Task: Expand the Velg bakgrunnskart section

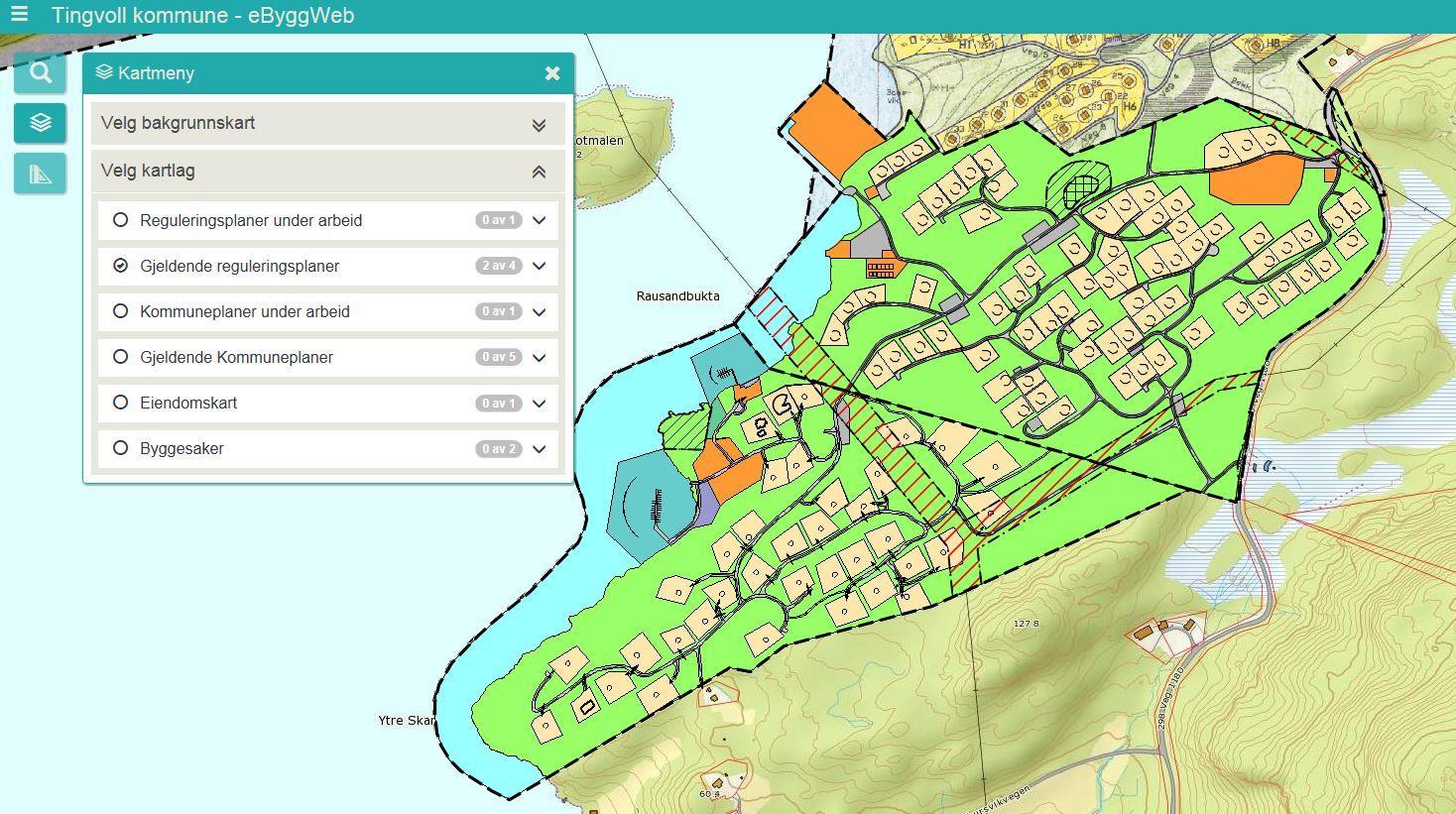Action: coord(539,124)
